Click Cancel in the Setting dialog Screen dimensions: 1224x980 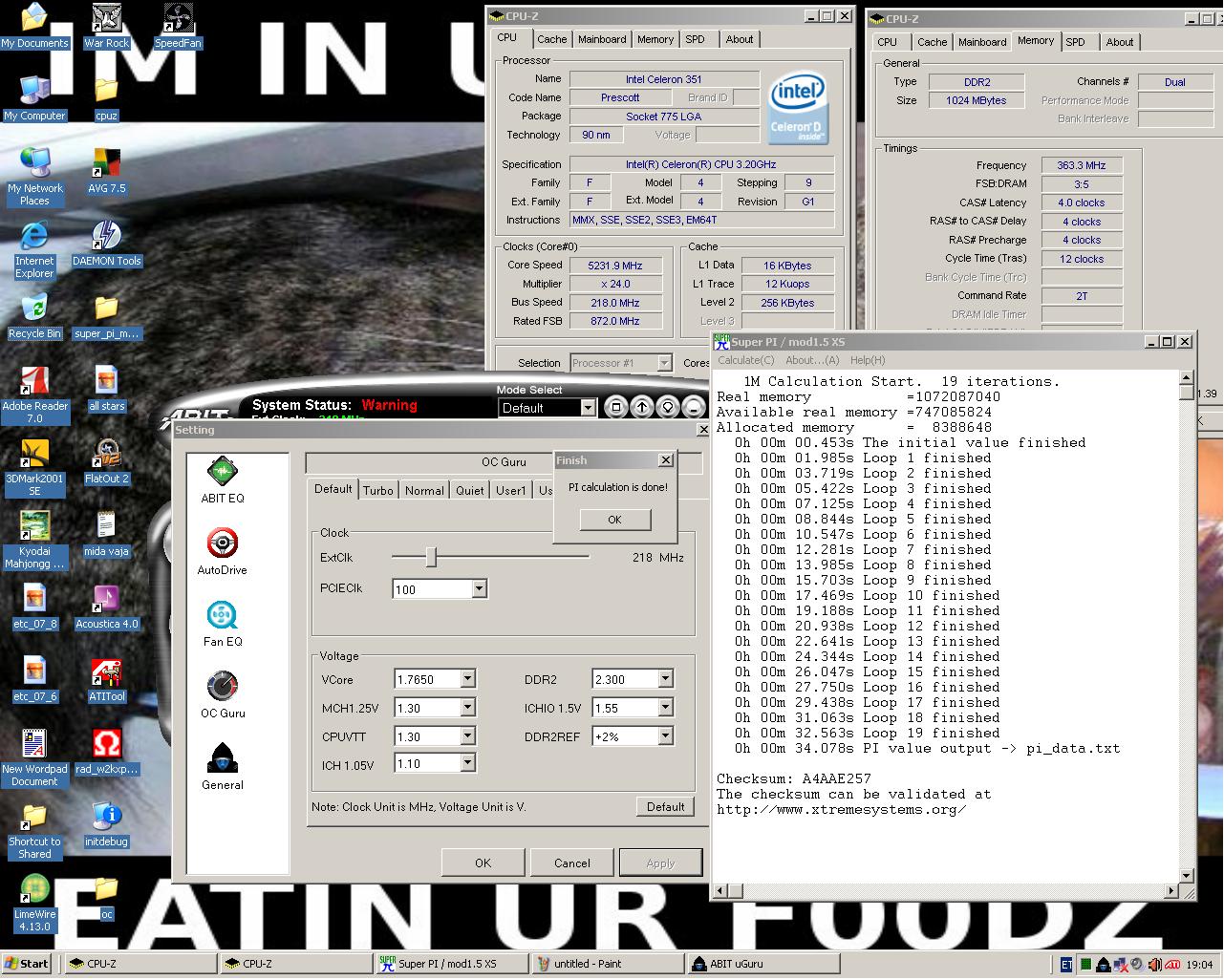click(572, 863)
